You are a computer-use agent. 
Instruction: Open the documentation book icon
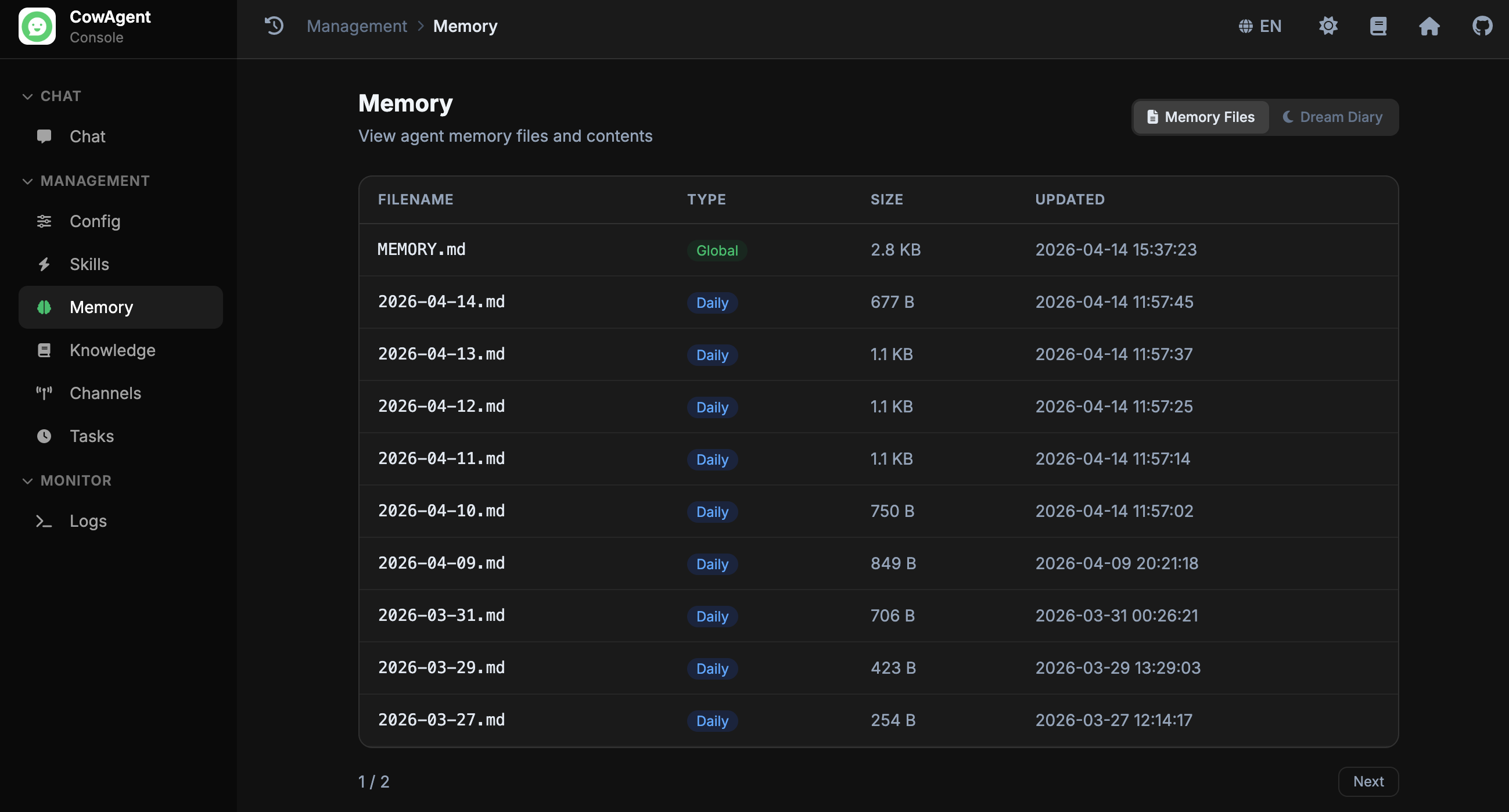point(1378,26)
